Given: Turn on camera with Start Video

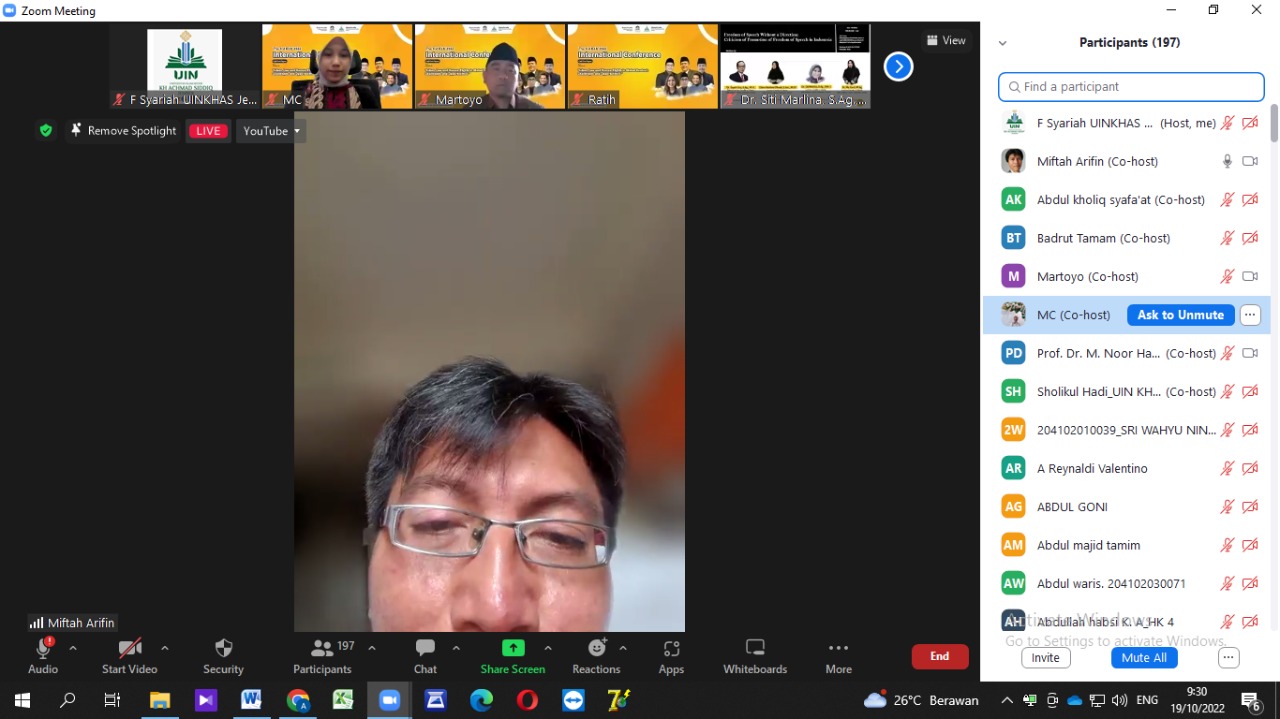Looking at the screenshot, I should tap(129, 656).
